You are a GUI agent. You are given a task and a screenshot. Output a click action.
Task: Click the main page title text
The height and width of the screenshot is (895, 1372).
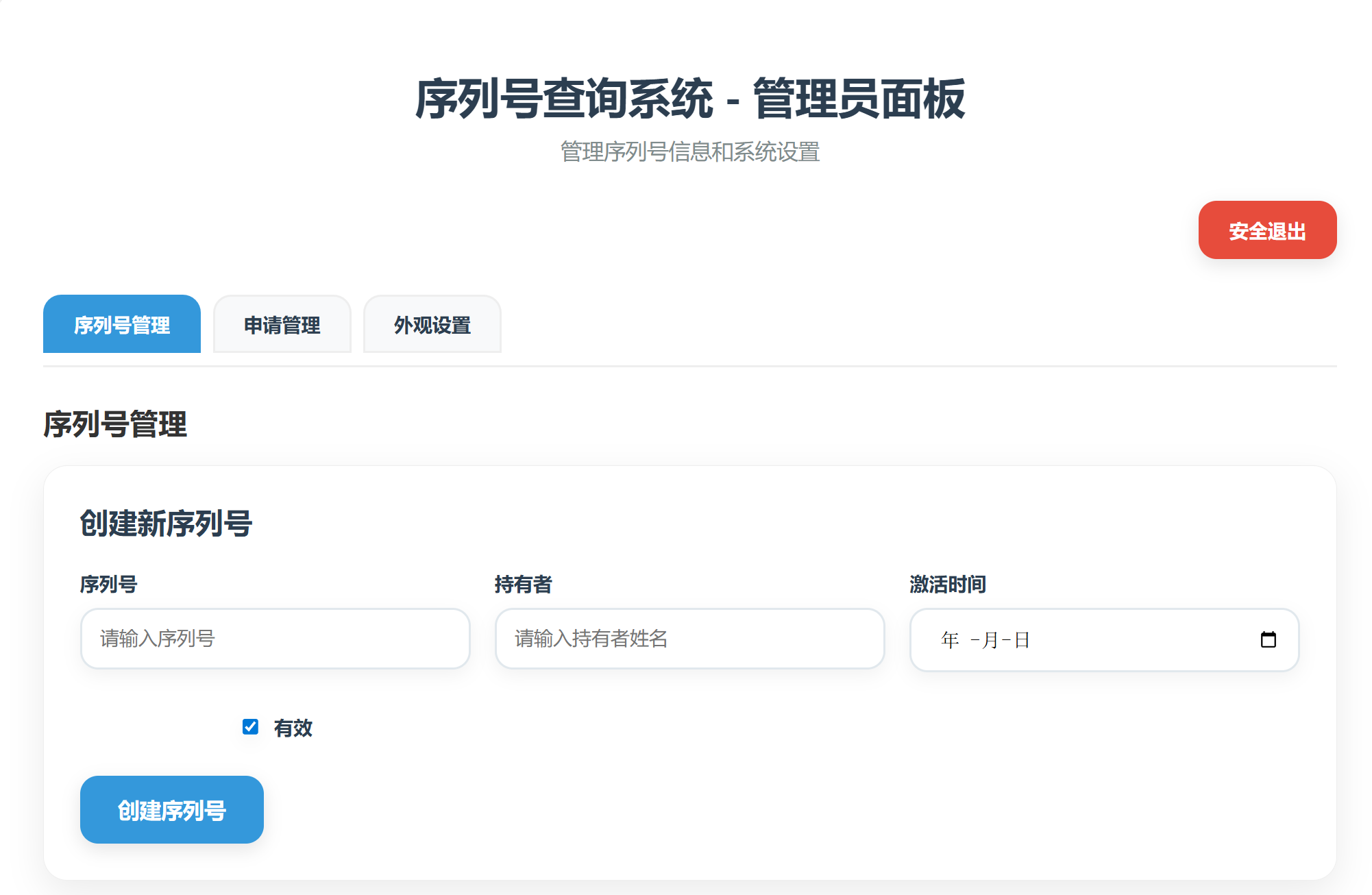[x=685, y=98]
